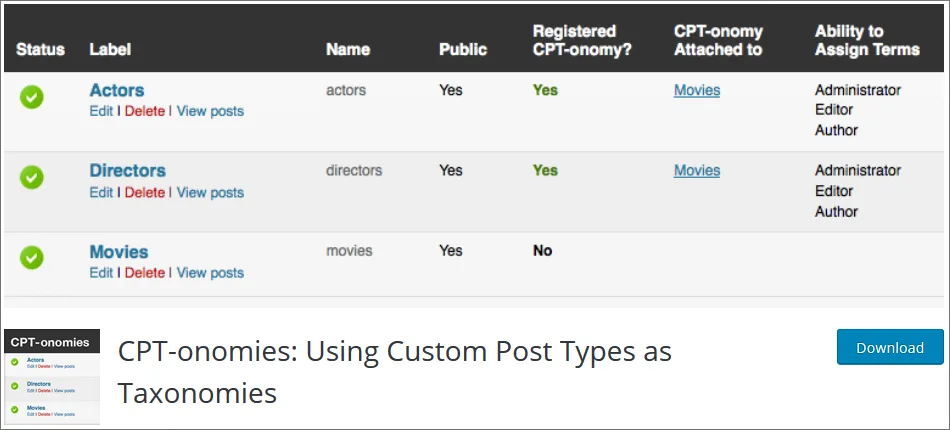Open the Movies post type label
950x430 pixels.
(119, 252)
